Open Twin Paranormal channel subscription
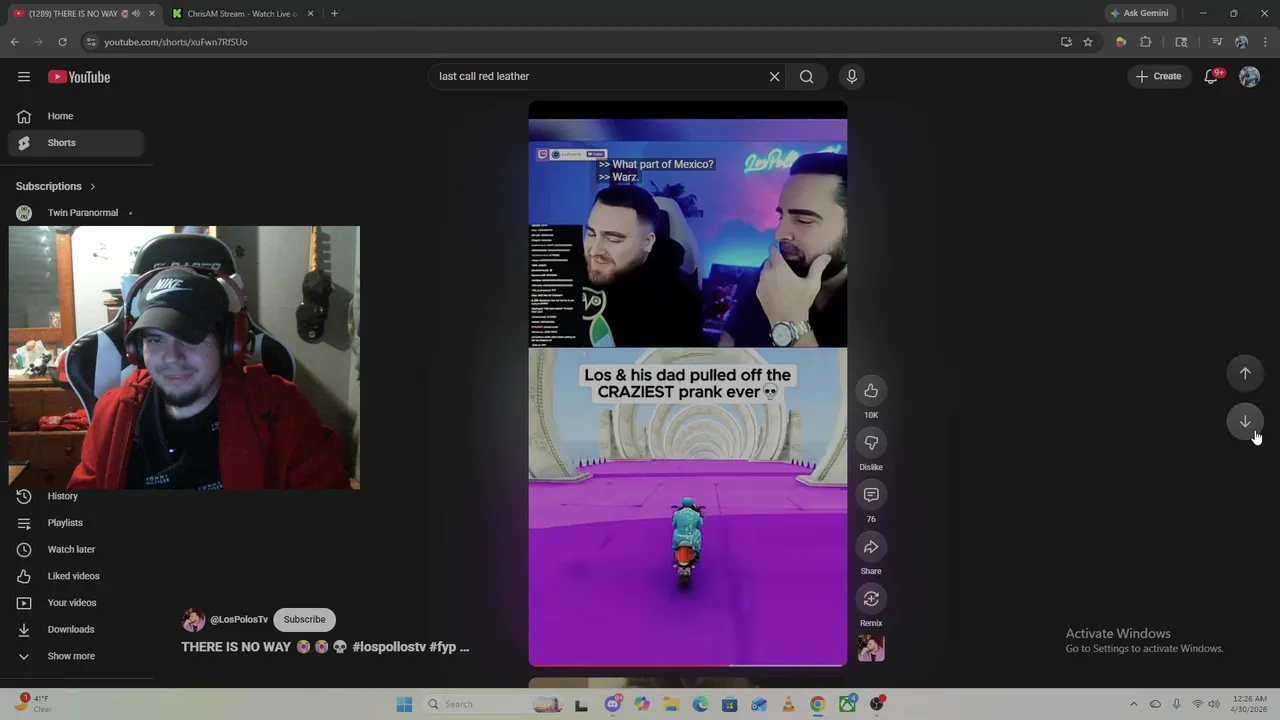Viewport: 1280px width, 720px height. [76, 213]
